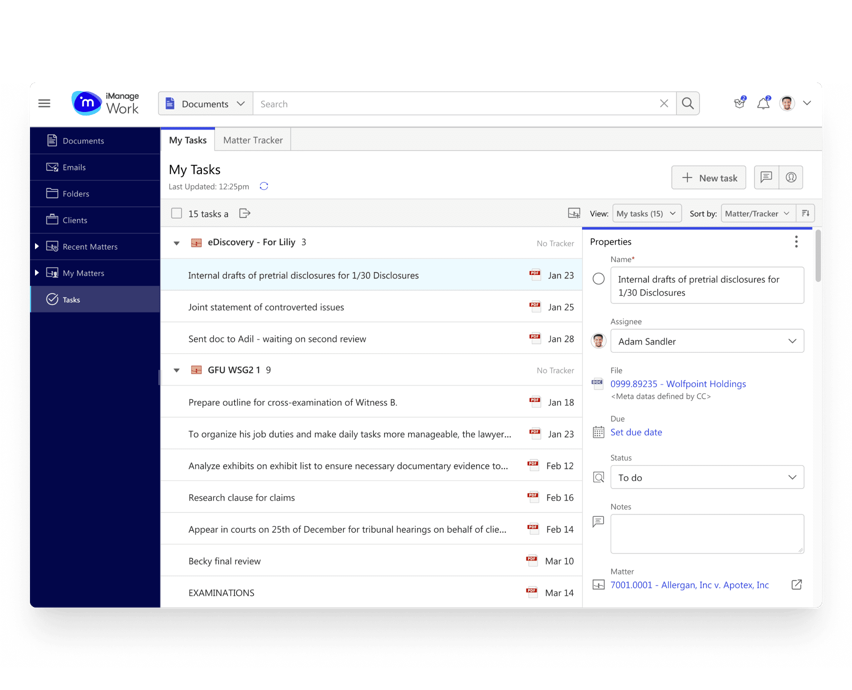
Task: Open the share inbox icon in header
Action: [x=740, y=103]
